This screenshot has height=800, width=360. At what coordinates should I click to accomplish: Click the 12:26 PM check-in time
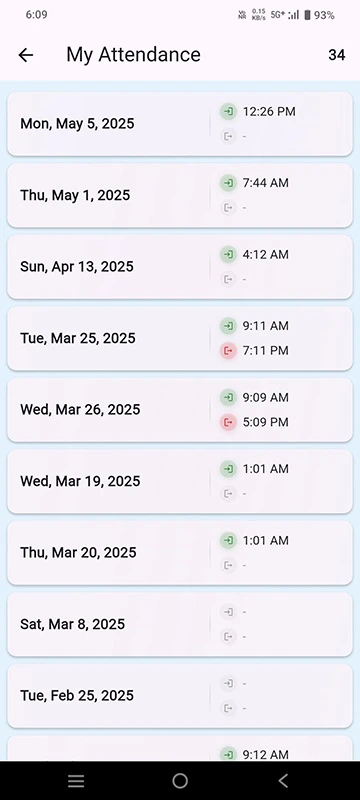tap(269, 111)
